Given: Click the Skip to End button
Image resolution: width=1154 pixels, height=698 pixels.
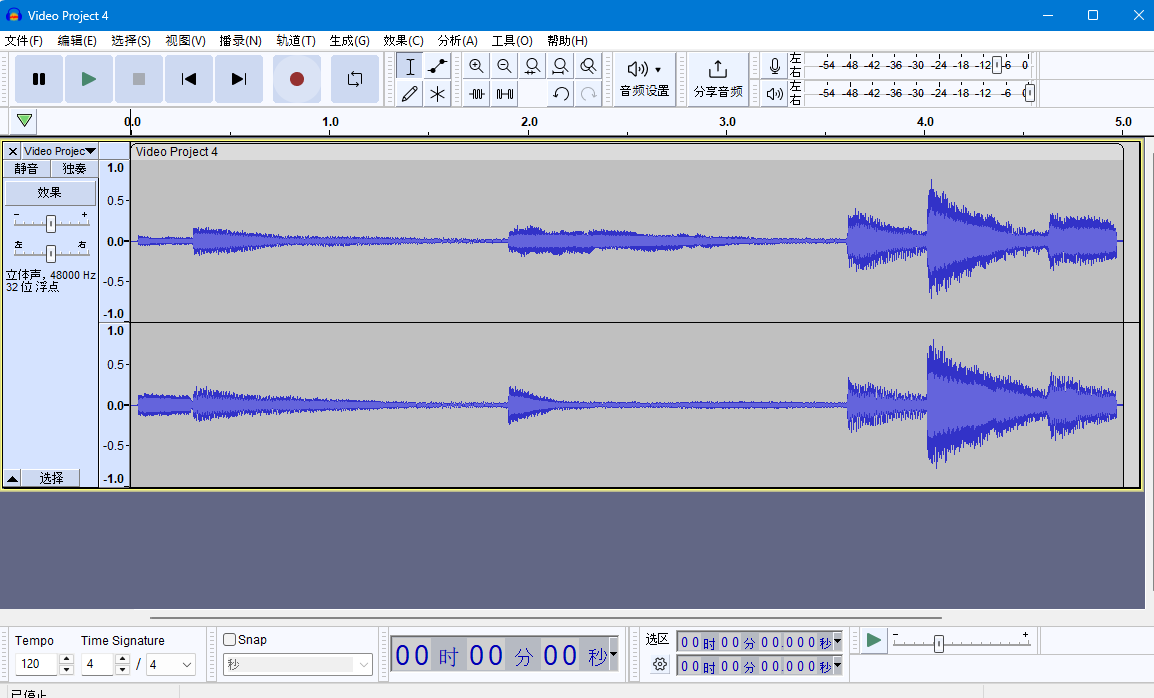Looking at the screenshot, I should click(x=238, y=79).
